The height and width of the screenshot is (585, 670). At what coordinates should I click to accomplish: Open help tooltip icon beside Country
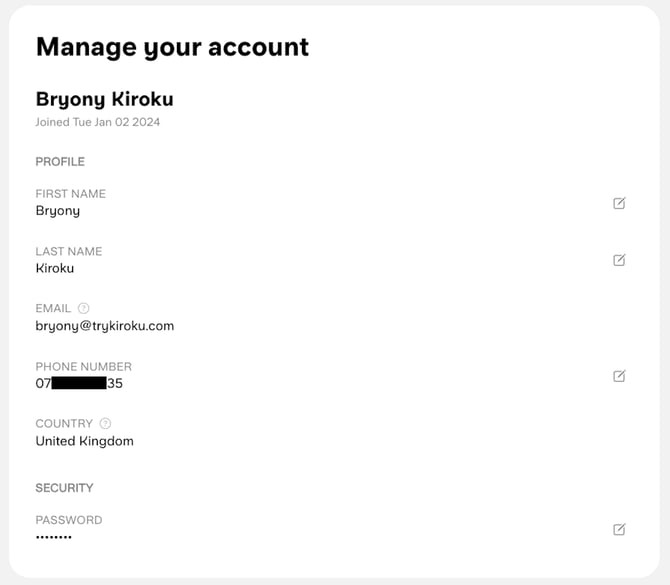pyautogui.click(x=106, y=423)
